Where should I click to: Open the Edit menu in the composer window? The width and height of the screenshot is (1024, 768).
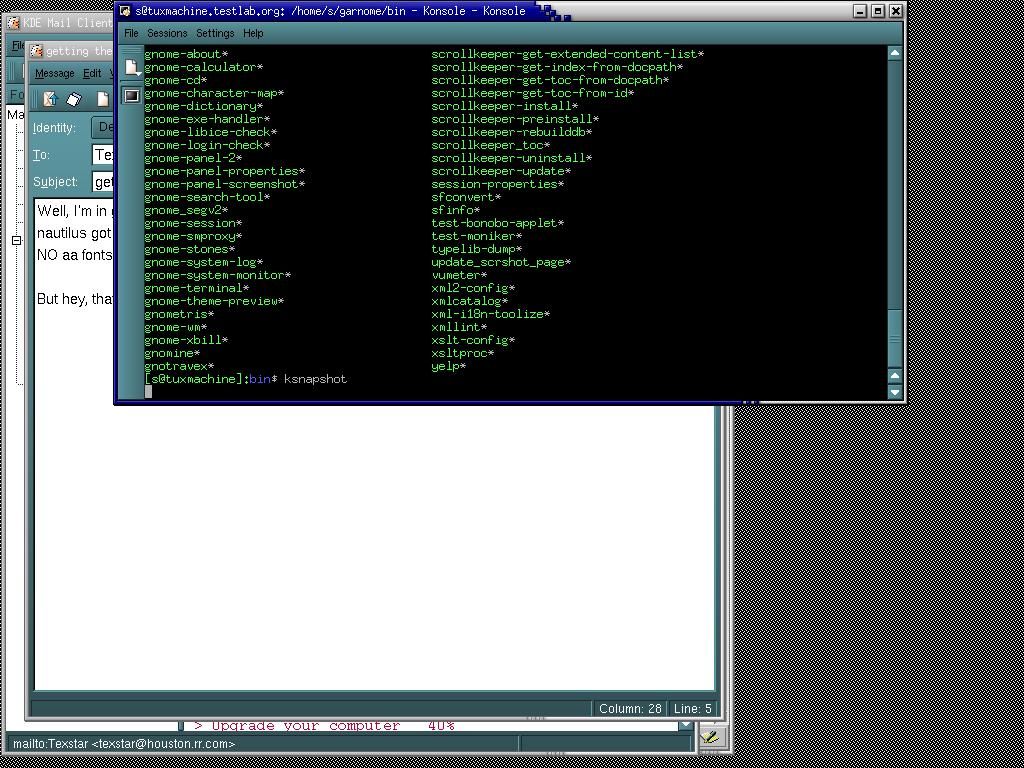[x=92, y=73]
